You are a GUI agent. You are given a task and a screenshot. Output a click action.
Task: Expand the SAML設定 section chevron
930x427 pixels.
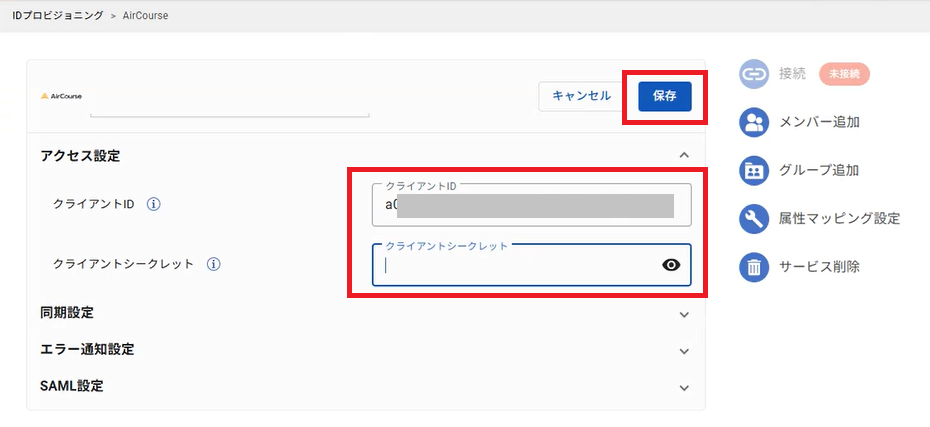tap(684, 388)
